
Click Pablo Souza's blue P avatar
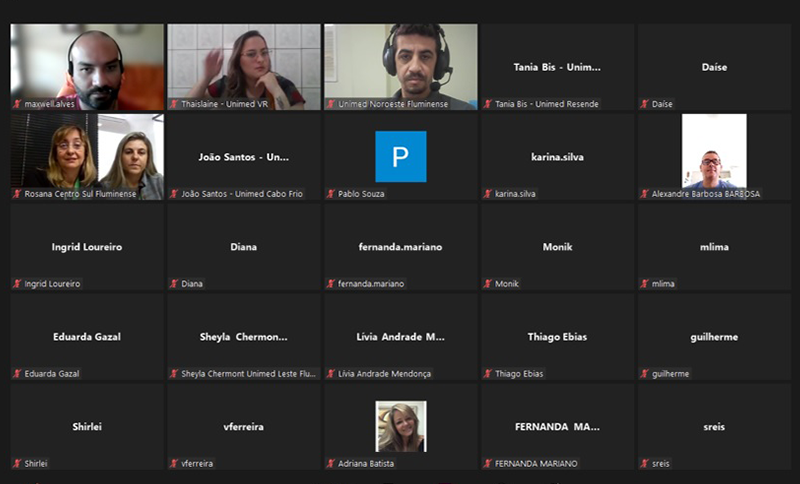400,156
